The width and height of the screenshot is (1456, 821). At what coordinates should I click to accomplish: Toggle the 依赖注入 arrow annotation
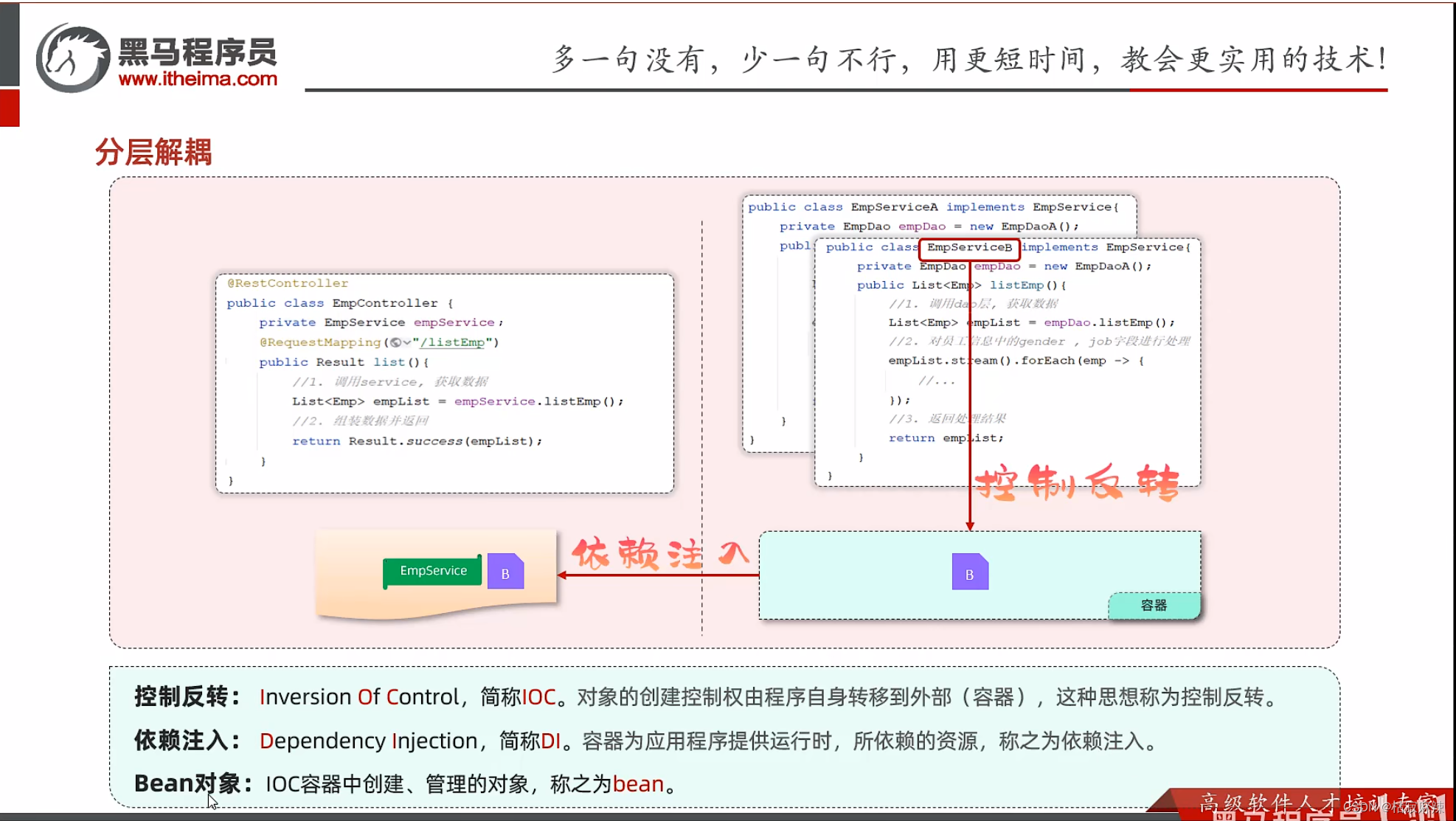coord(660,555)
